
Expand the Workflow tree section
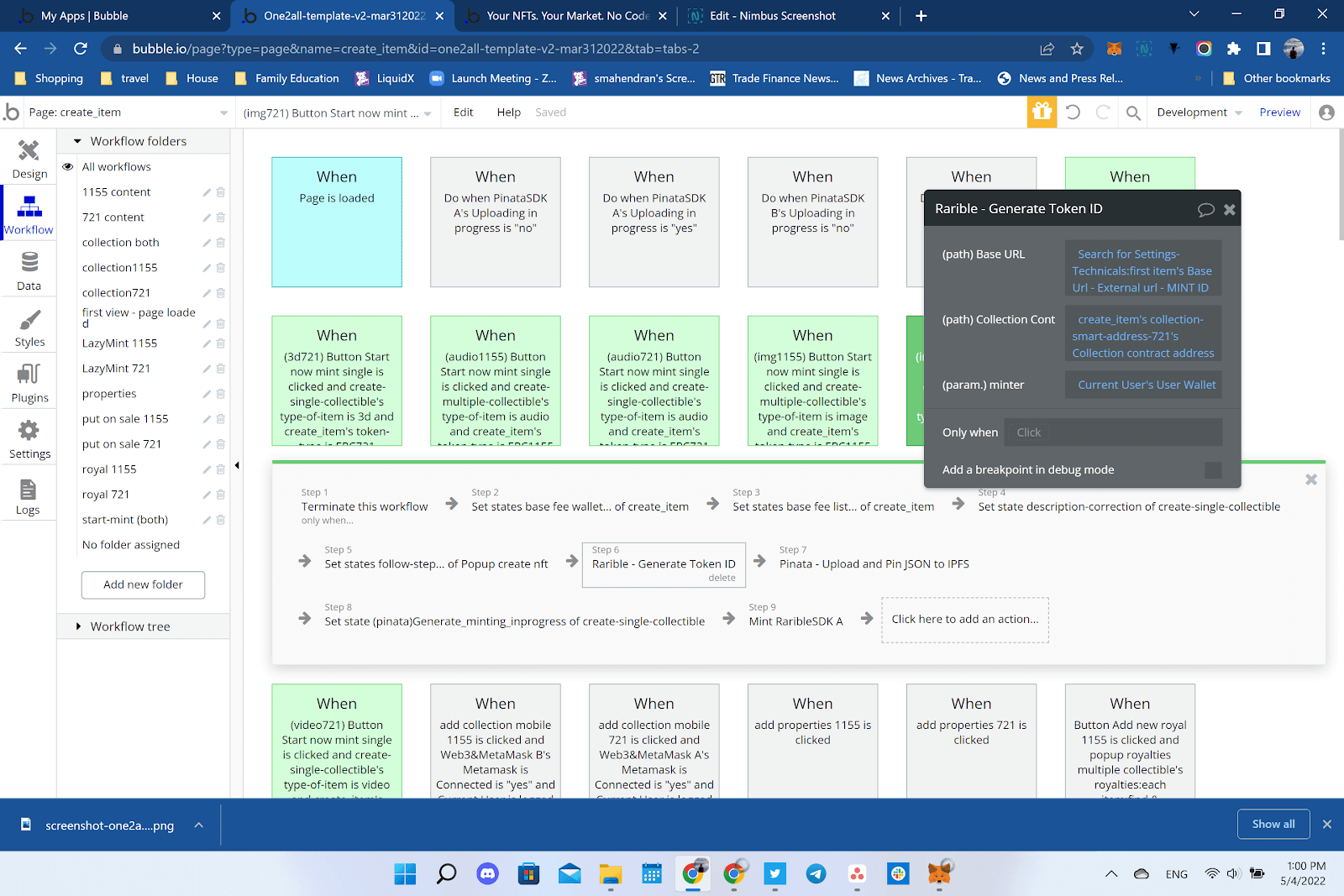click(130, 626)
